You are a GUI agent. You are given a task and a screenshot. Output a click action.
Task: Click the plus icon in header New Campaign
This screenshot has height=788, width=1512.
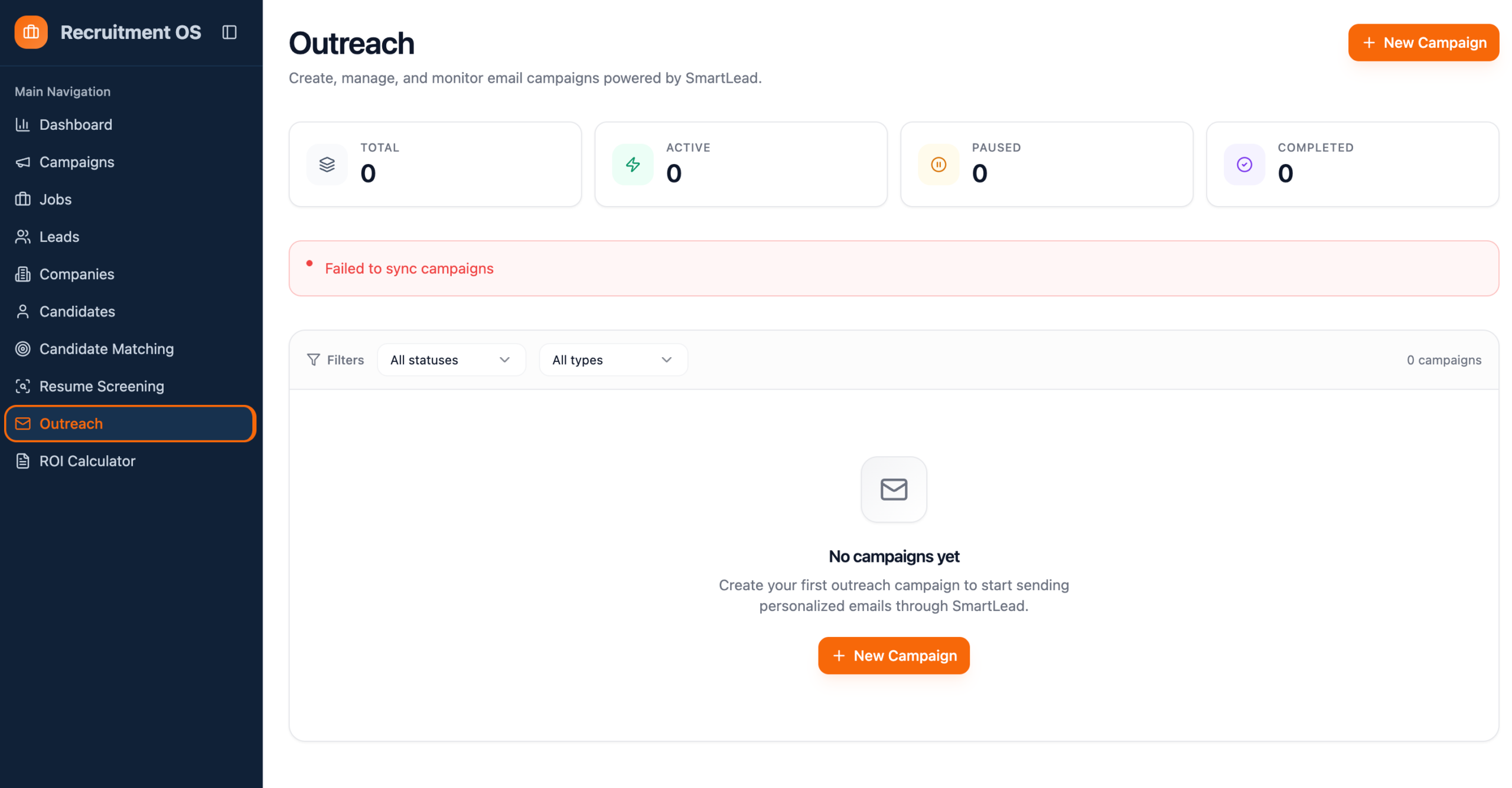tap(1368, 42)
